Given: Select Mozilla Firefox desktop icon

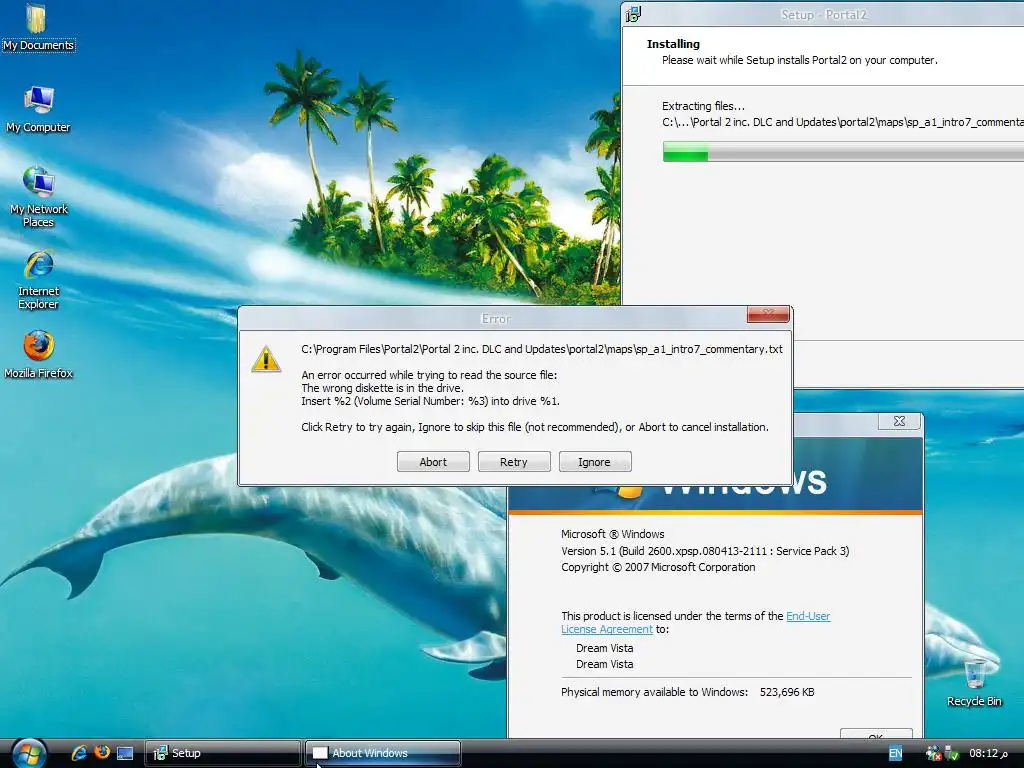Looking at the screenshot, I should coord(38,355).
